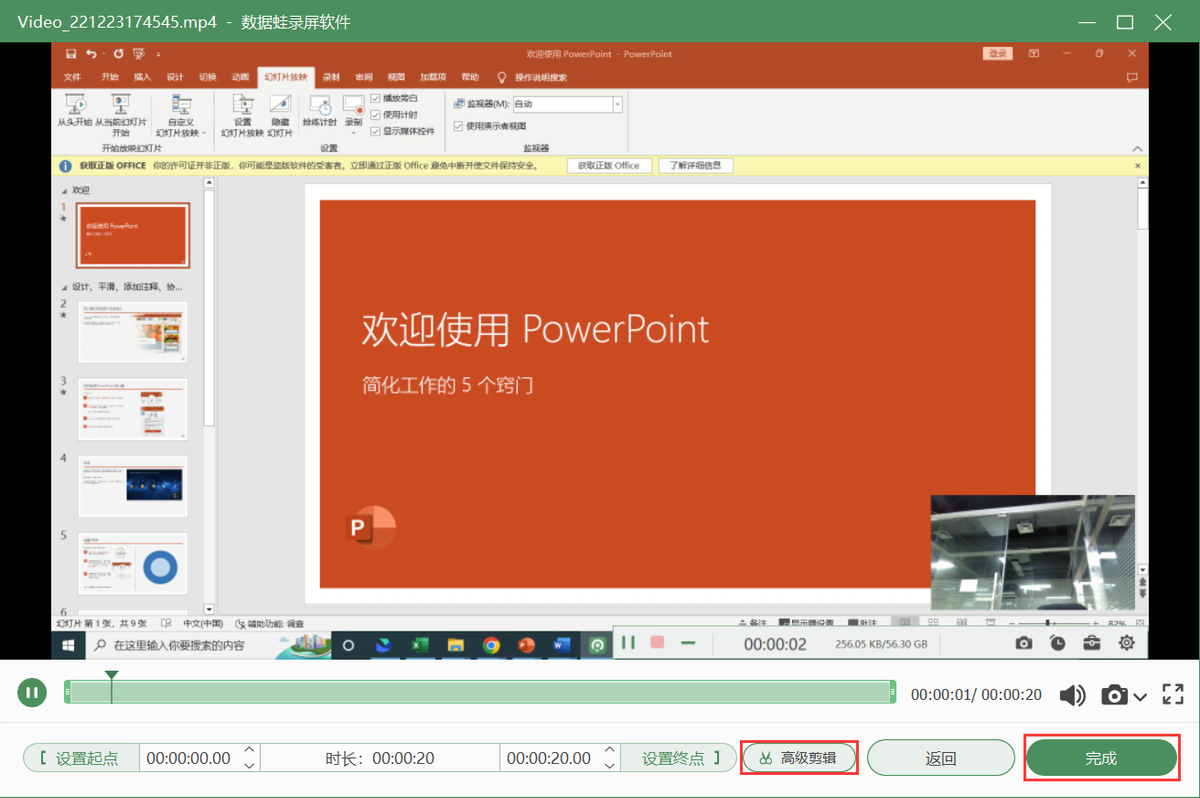Switch the preview to fullscreen
The height and width of the screenshot is (798, 1200).
tap(1173, 694)
